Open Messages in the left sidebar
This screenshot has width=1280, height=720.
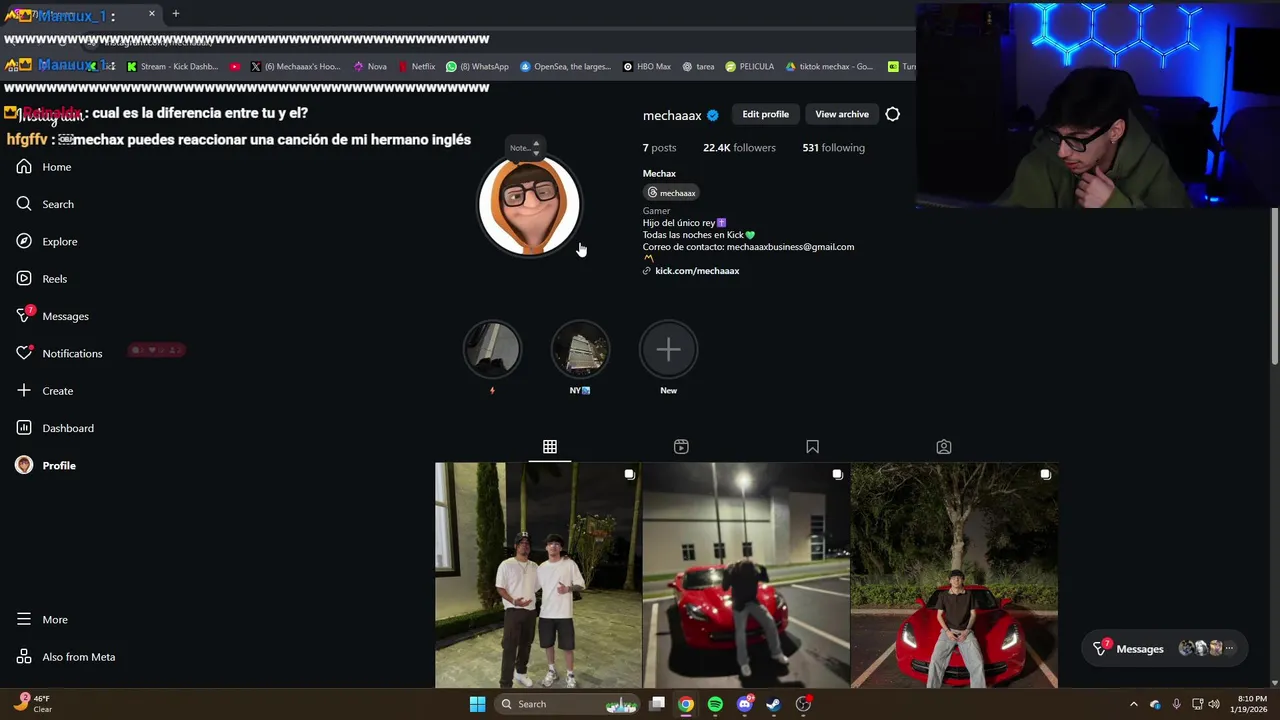[x=52, y=316]
